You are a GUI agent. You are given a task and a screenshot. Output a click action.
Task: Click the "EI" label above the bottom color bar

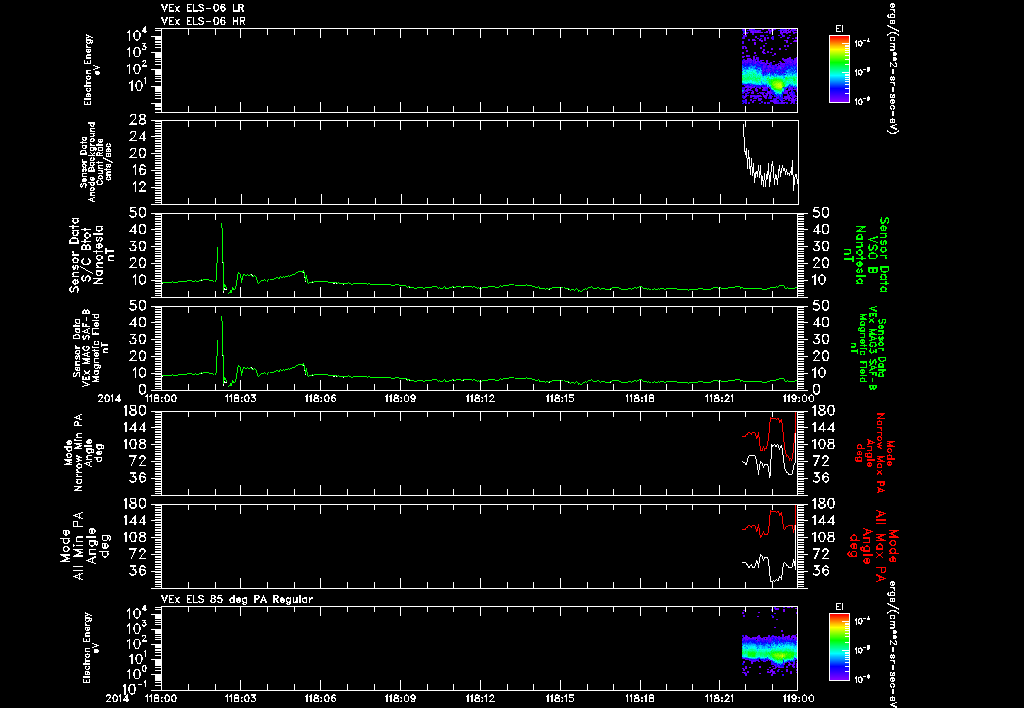click(x=839, y=607)
